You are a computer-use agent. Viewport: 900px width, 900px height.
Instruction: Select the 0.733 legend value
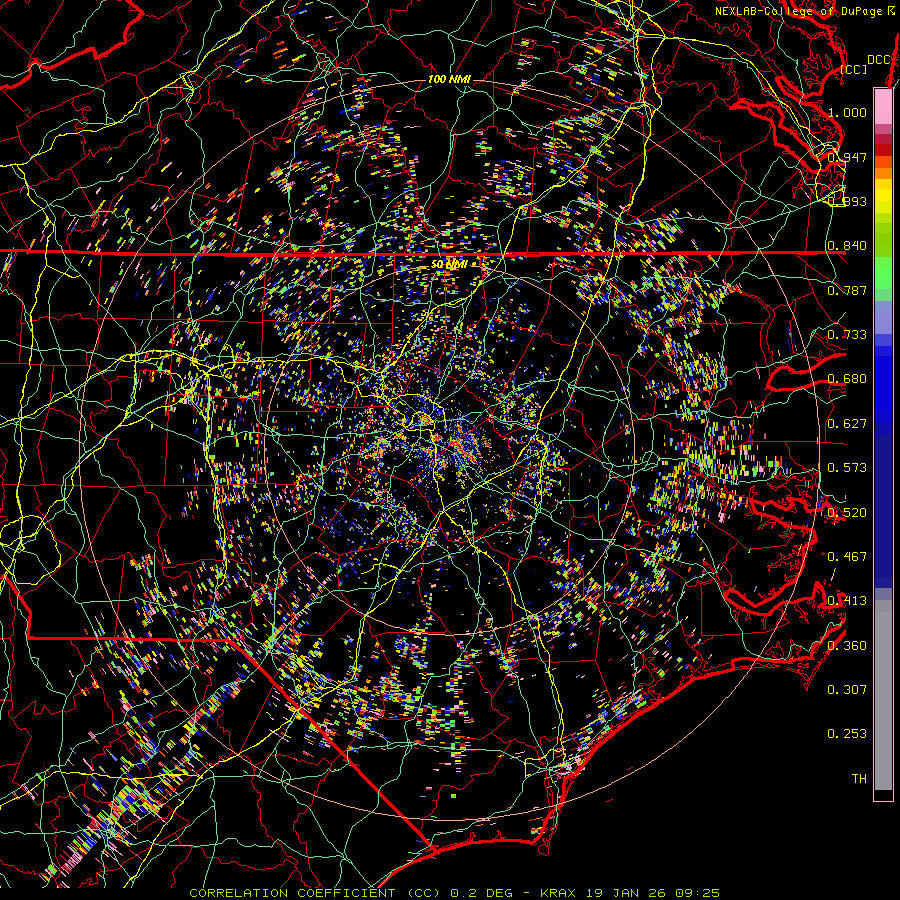(847, 335)
